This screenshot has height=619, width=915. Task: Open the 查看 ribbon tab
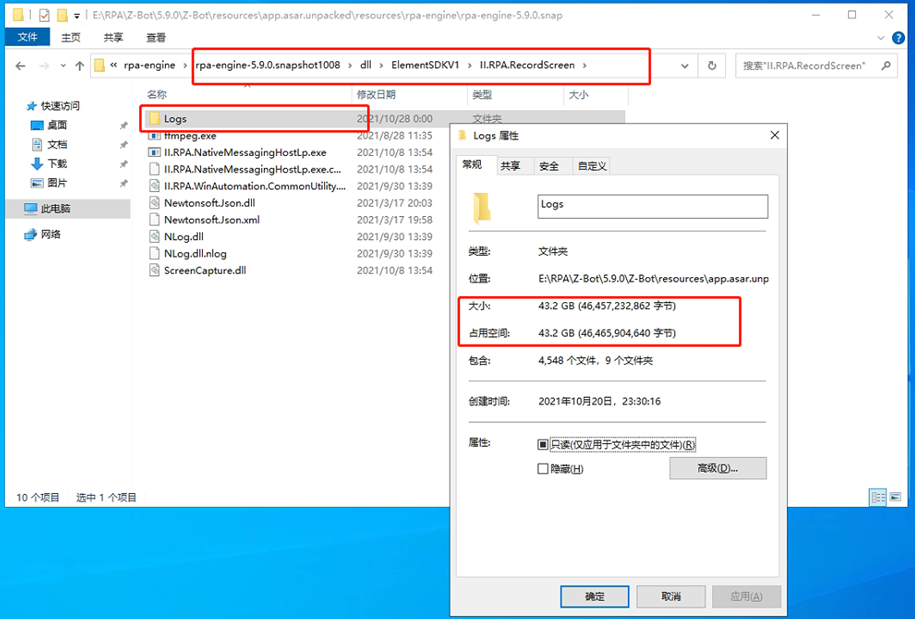click(156, 37)
